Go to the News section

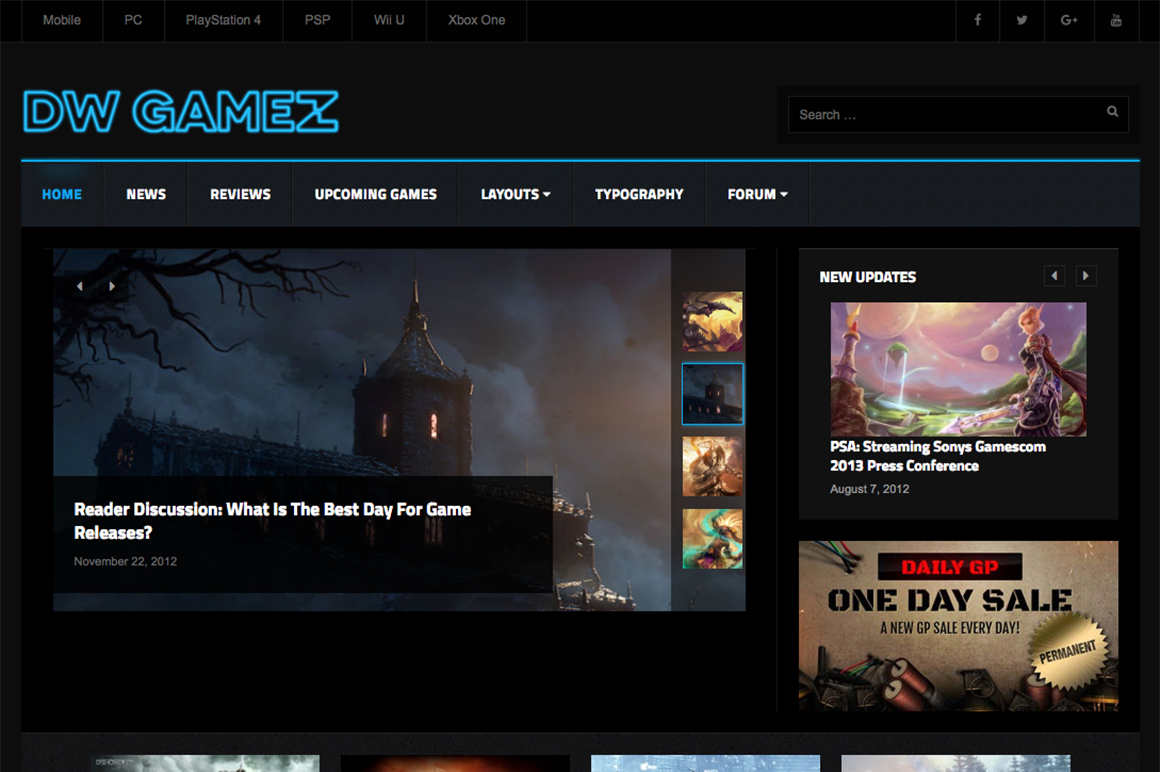click(x=146, y=194)
